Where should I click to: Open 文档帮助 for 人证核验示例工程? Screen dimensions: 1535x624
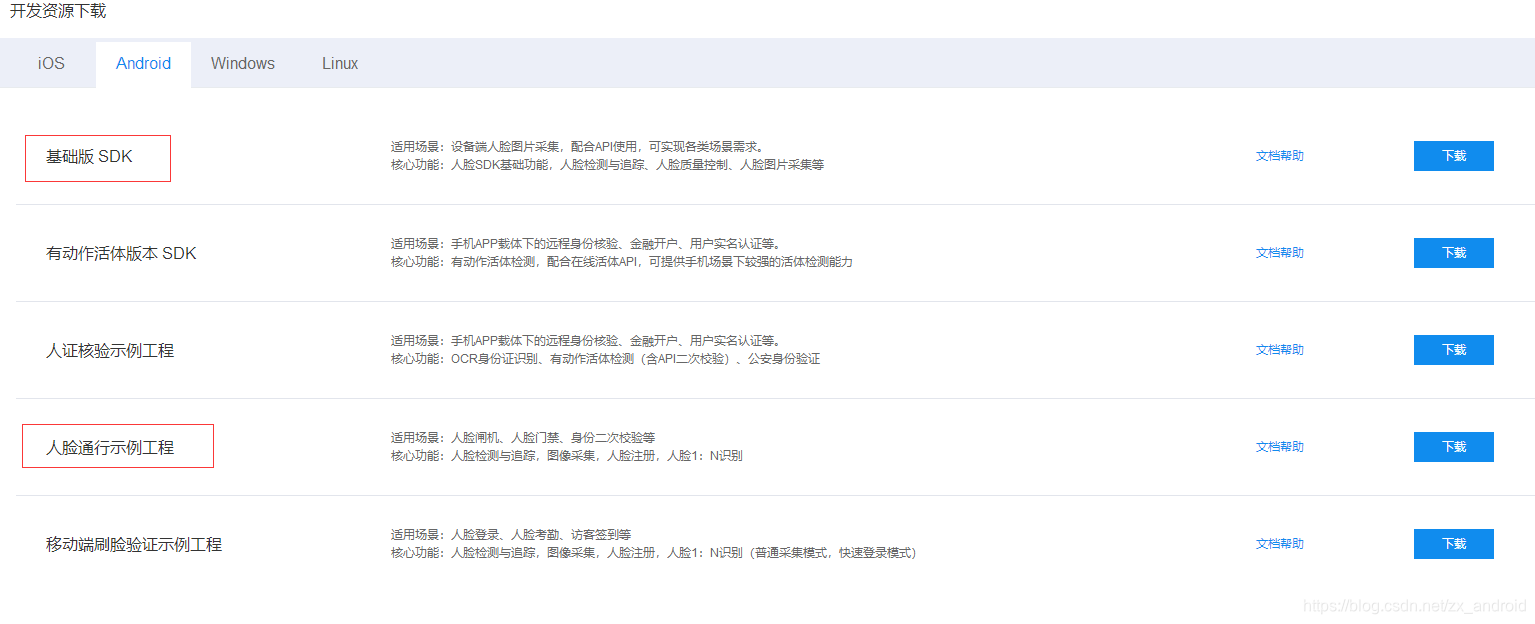pos(1279,350)
